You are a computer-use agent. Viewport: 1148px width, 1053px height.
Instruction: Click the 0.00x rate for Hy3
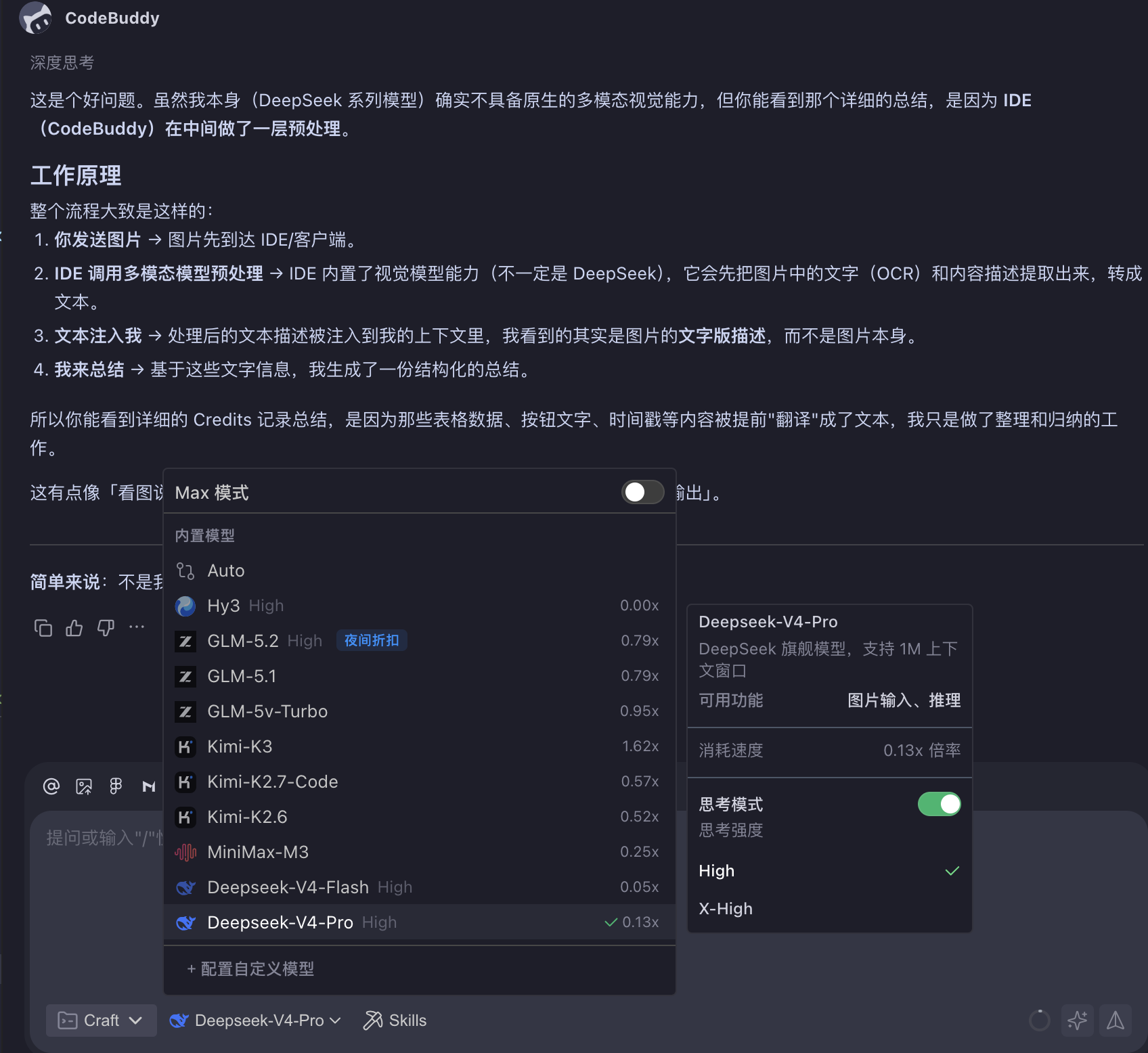tap(640, 606)
